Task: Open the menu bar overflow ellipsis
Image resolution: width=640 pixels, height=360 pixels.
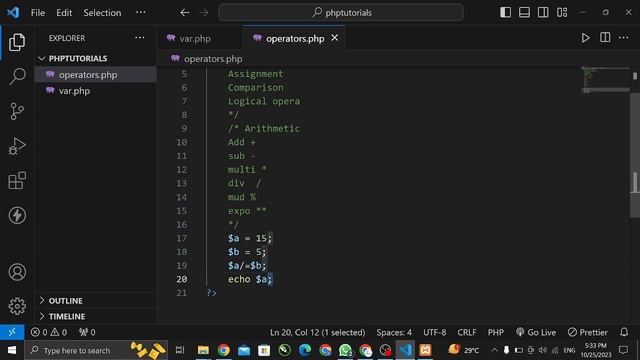Action: tap(141, 12)
